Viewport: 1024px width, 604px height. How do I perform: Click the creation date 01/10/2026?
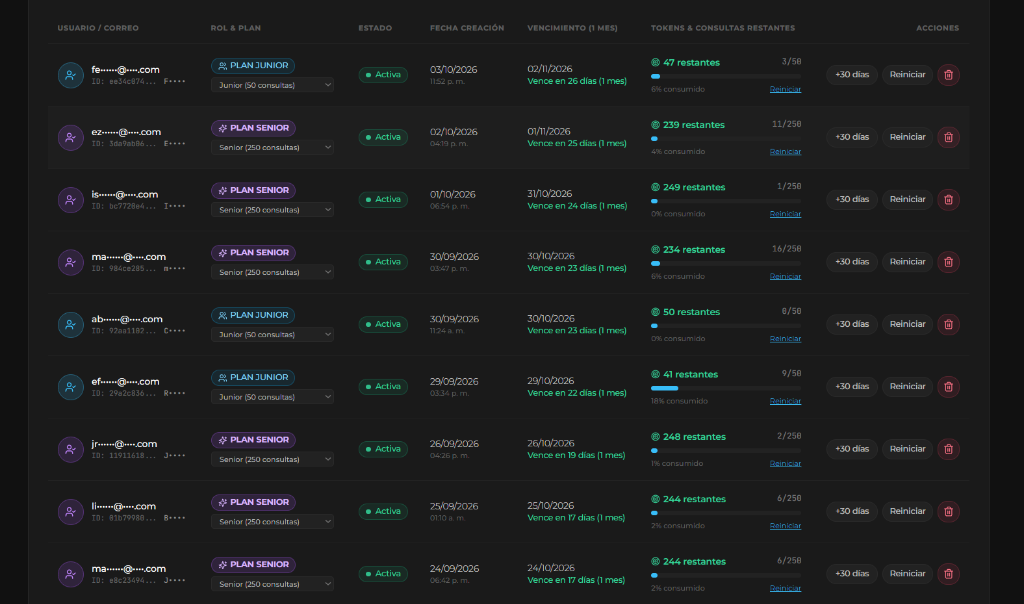pyautogui.click(x=453, y=195)
